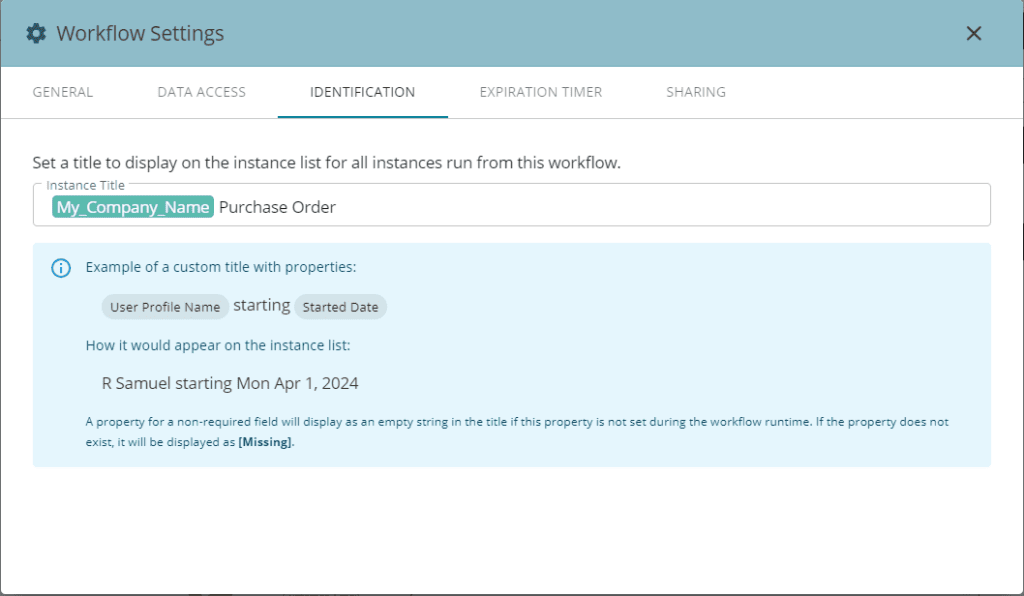Go to the Expiration Timer tab
1024x596 pixels.
click(x=540, y=92)
